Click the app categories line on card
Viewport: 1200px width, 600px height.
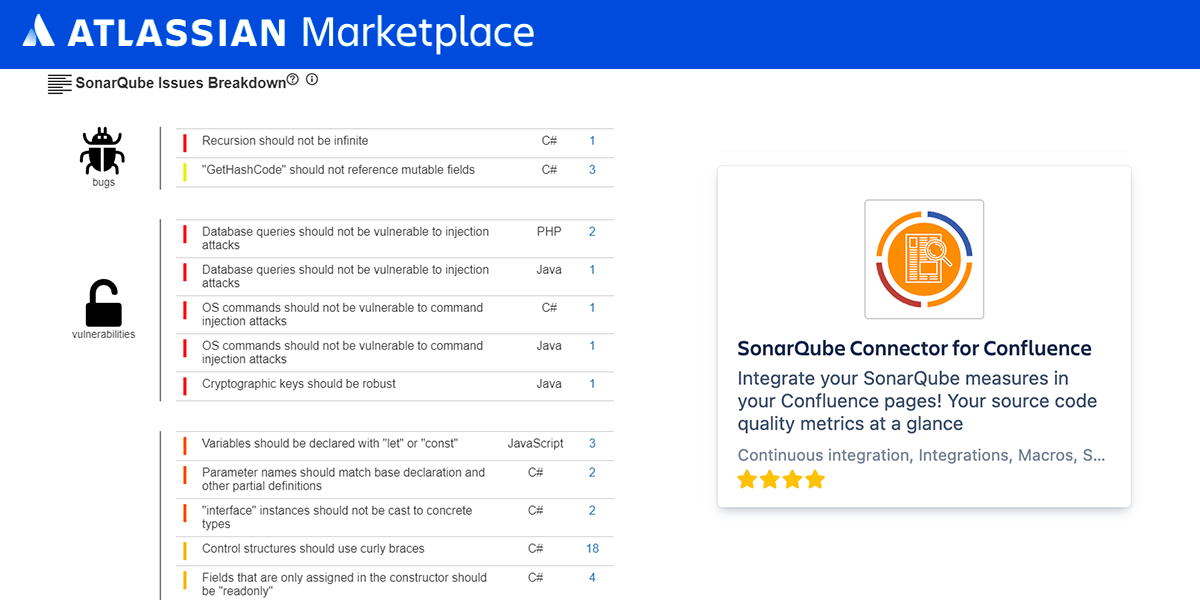921,455
